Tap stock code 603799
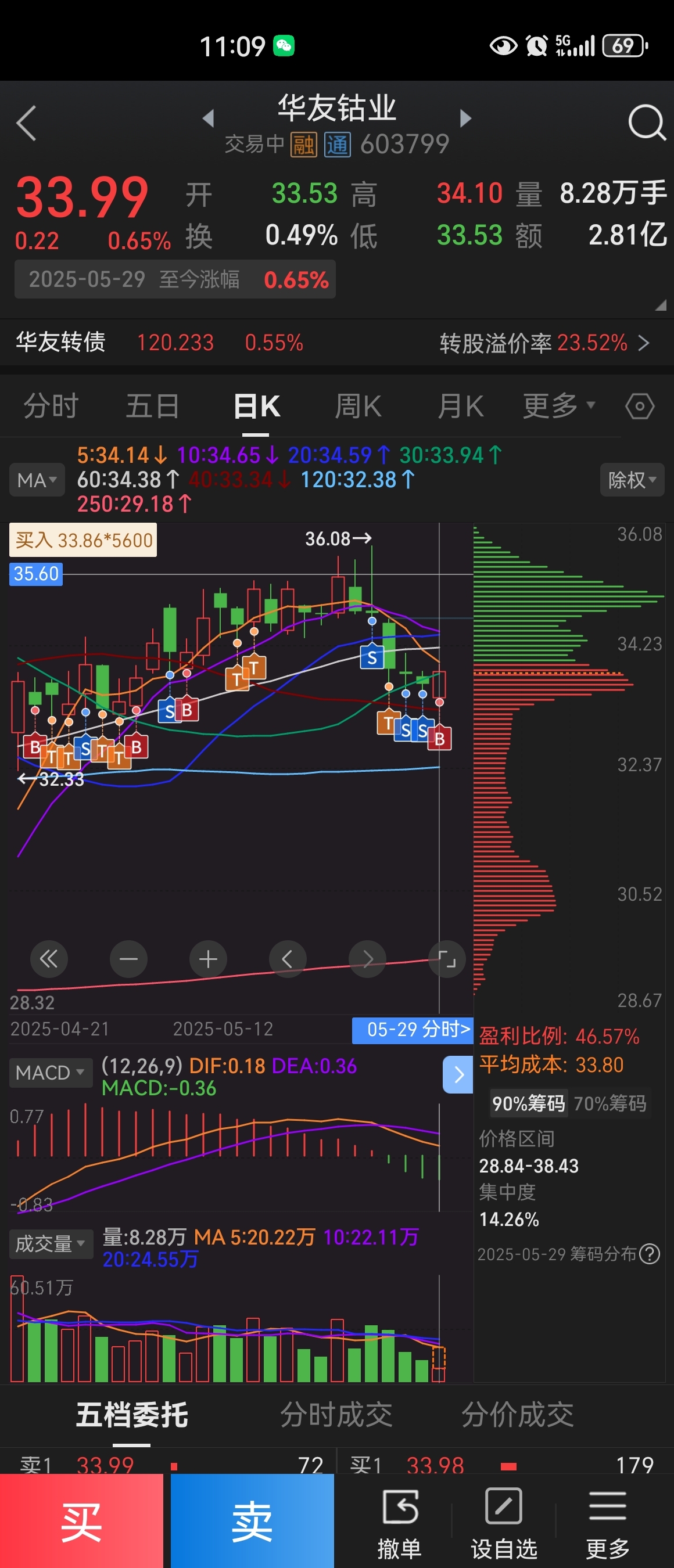The image size is (674, 1568). tap(405, 145)
